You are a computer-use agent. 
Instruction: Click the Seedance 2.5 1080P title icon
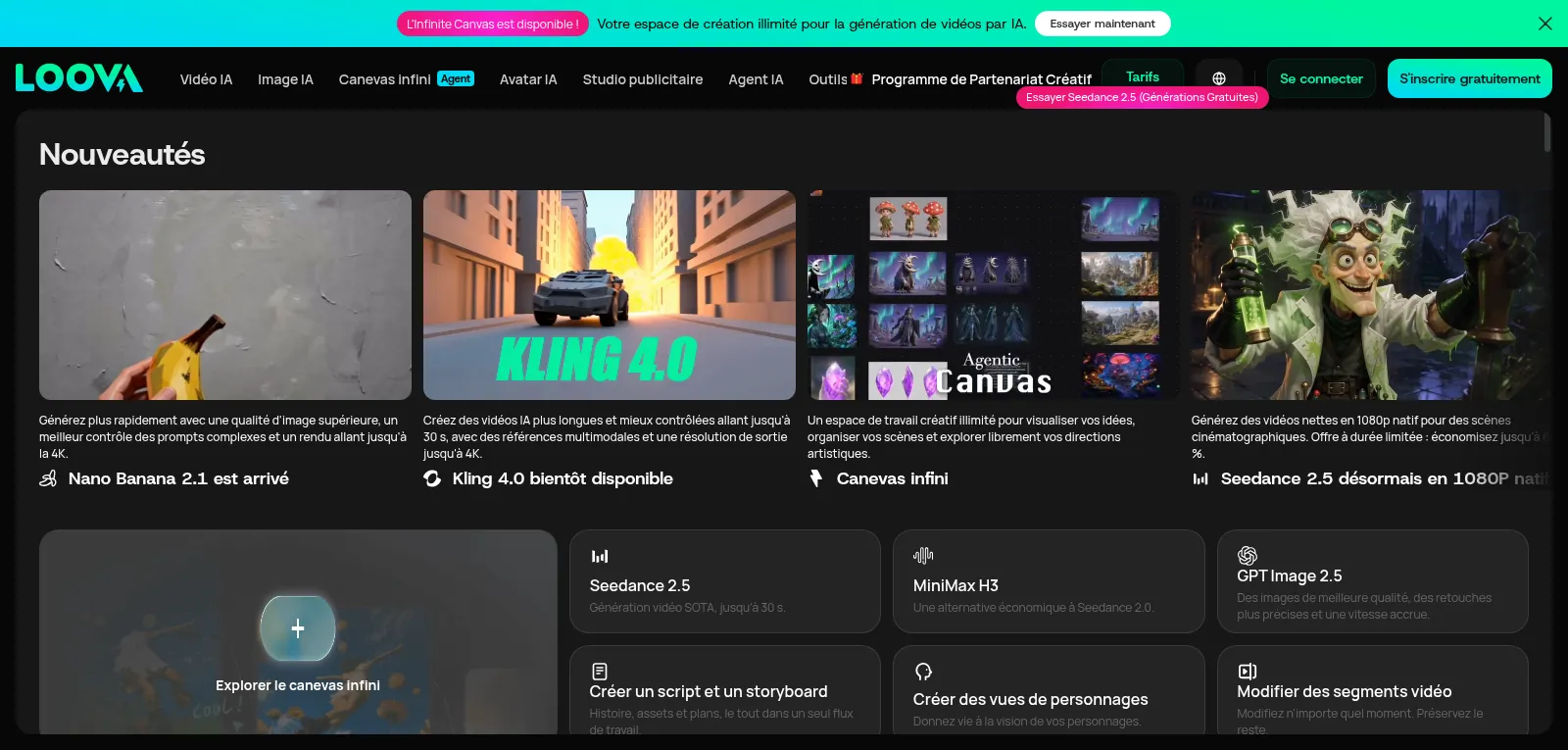pyautogui.click(x=1200, y=478)
